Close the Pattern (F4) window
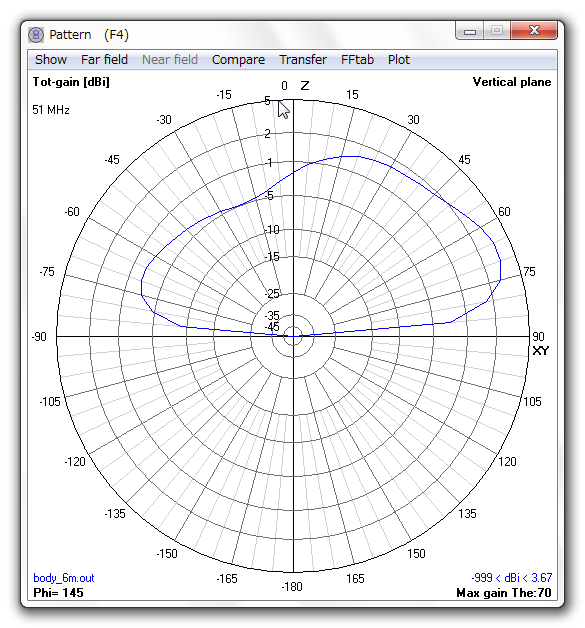Screen dimensions: 585x628 (x=534, y=31)
